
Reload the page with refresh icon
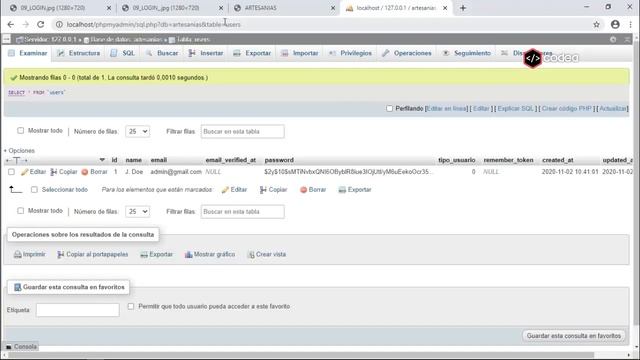[x=40, y=24]
